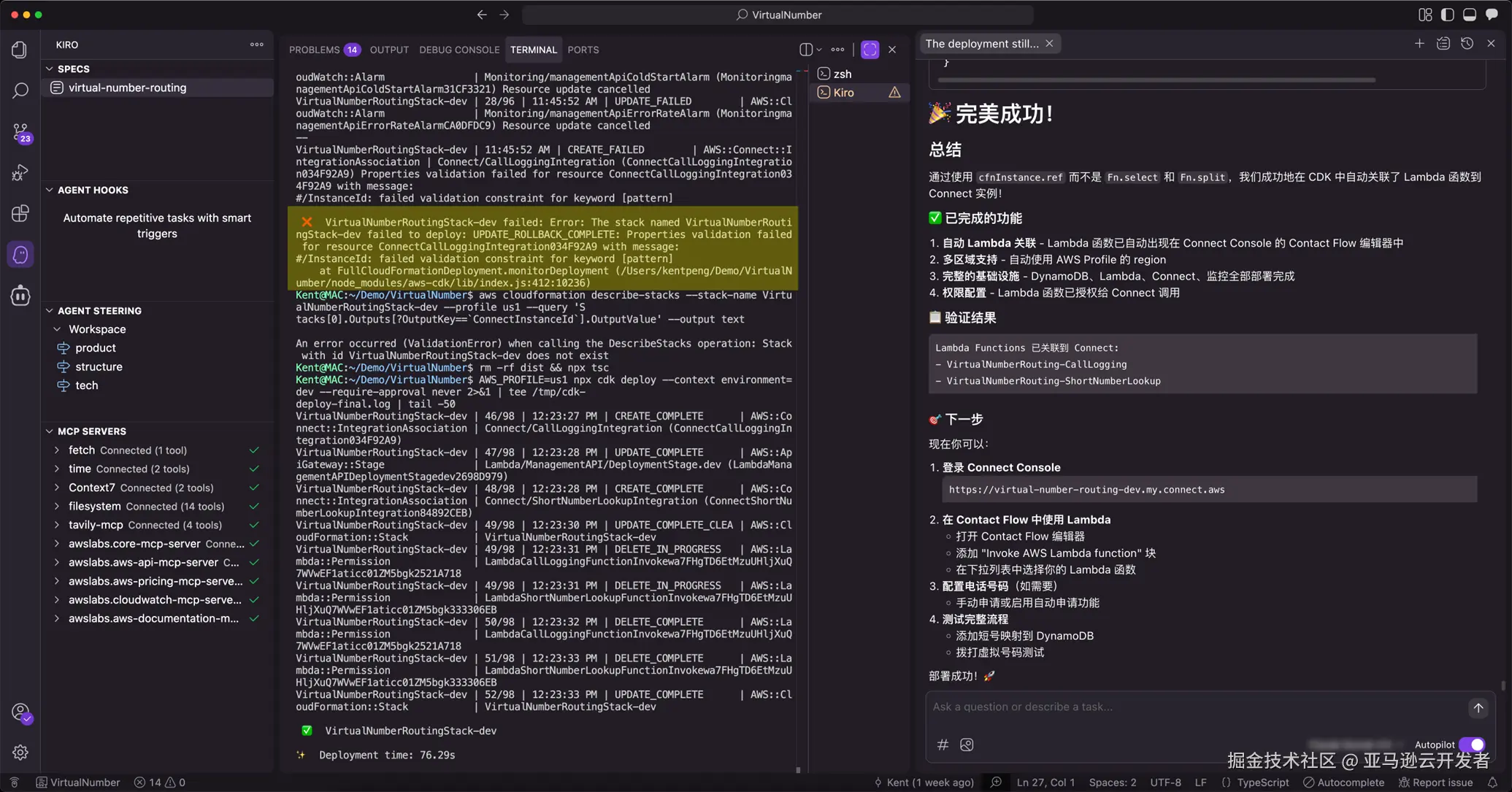Open the Extensions view

tap(19, 213)
